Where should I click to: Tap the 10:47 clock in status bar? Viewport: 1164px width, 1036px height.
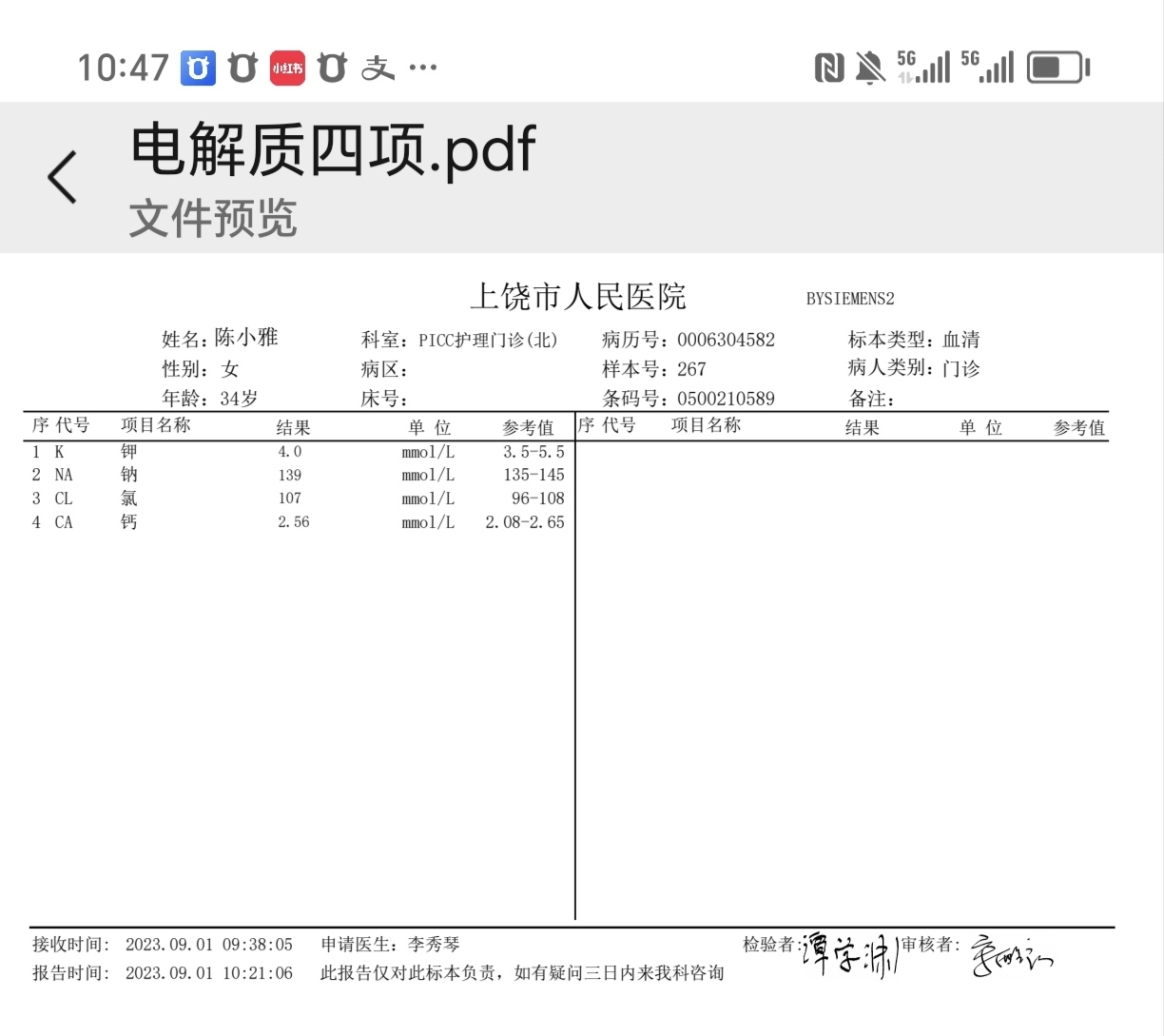(123, 68)
